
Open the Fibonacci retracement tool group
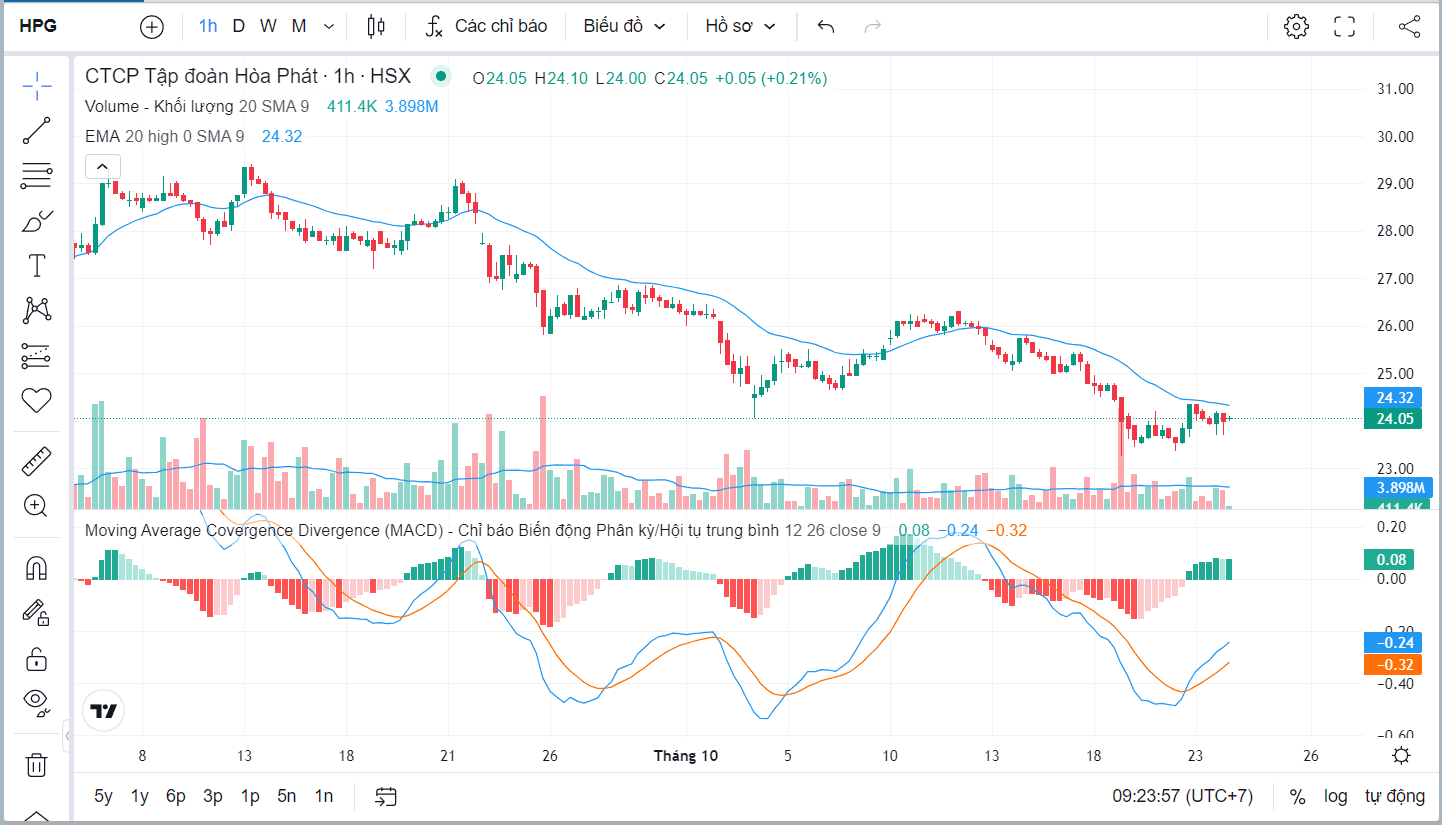(x=36, y=175)
